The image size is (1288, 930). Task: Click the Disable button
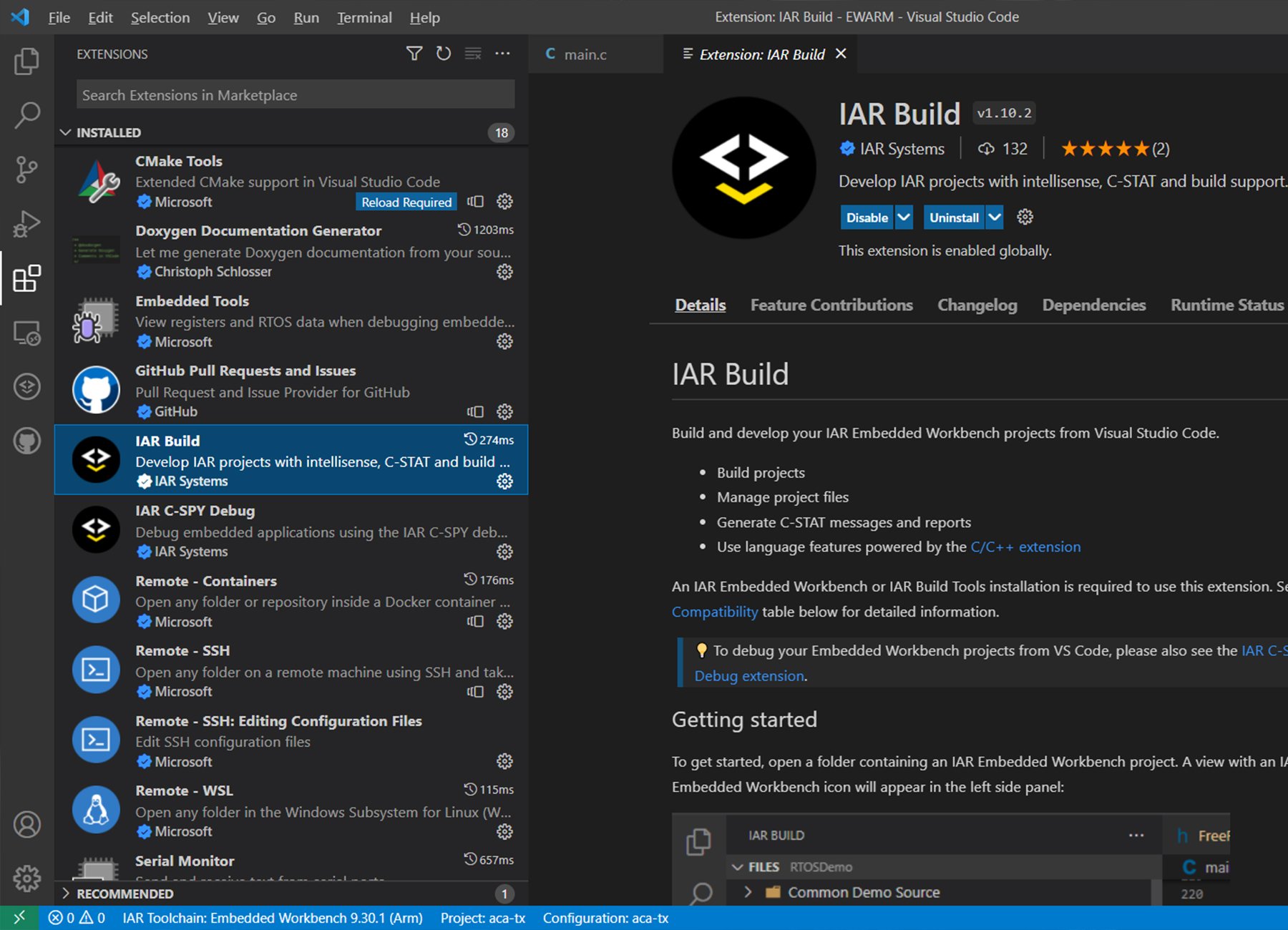(x=867, y=217)
